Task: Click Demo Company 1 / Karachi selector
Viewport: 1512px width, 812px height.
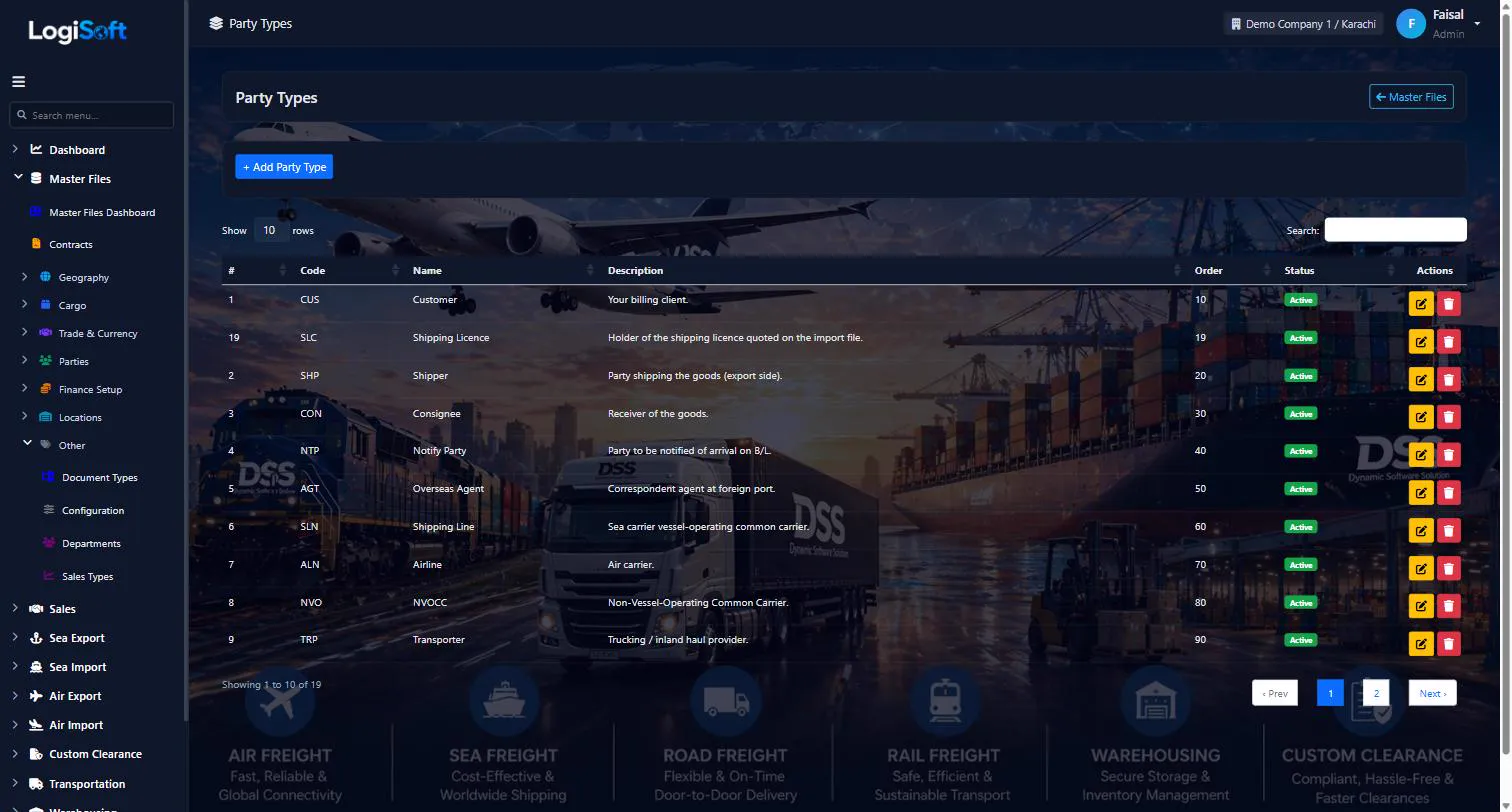Action: [1302, 24]
